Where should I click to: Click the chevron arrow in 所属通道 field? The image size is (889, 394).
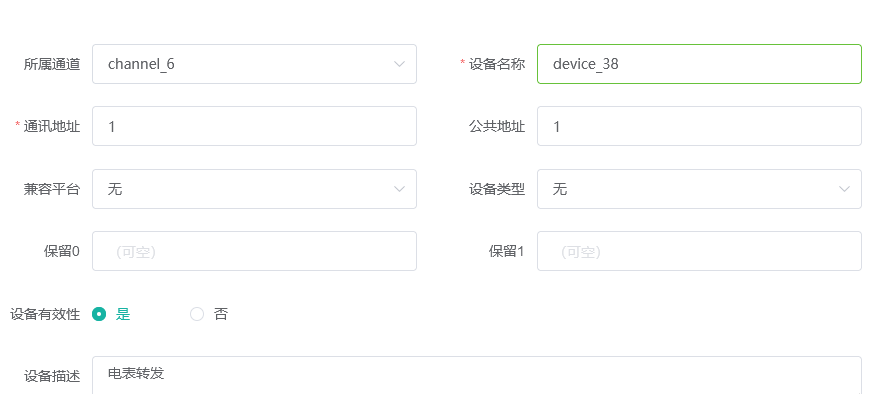point(399,64)
